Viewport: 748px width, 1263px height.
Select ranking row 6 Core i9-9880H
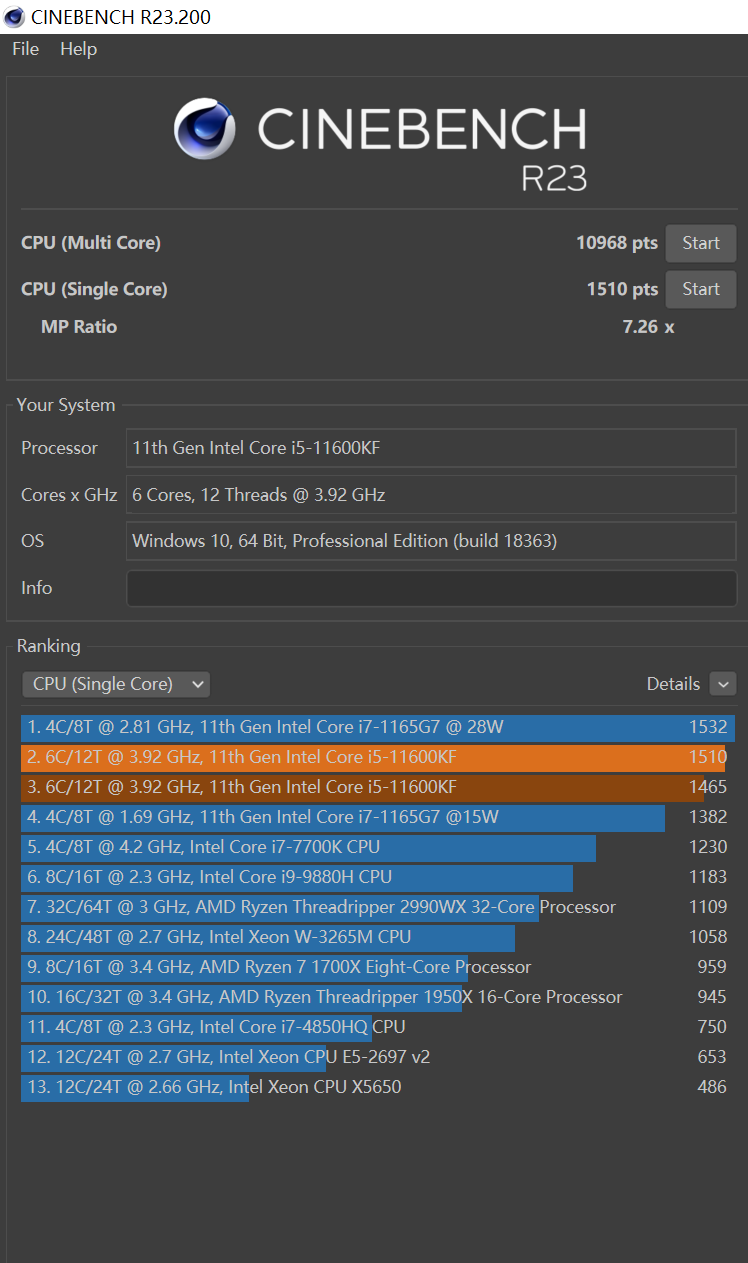point(378,877)
